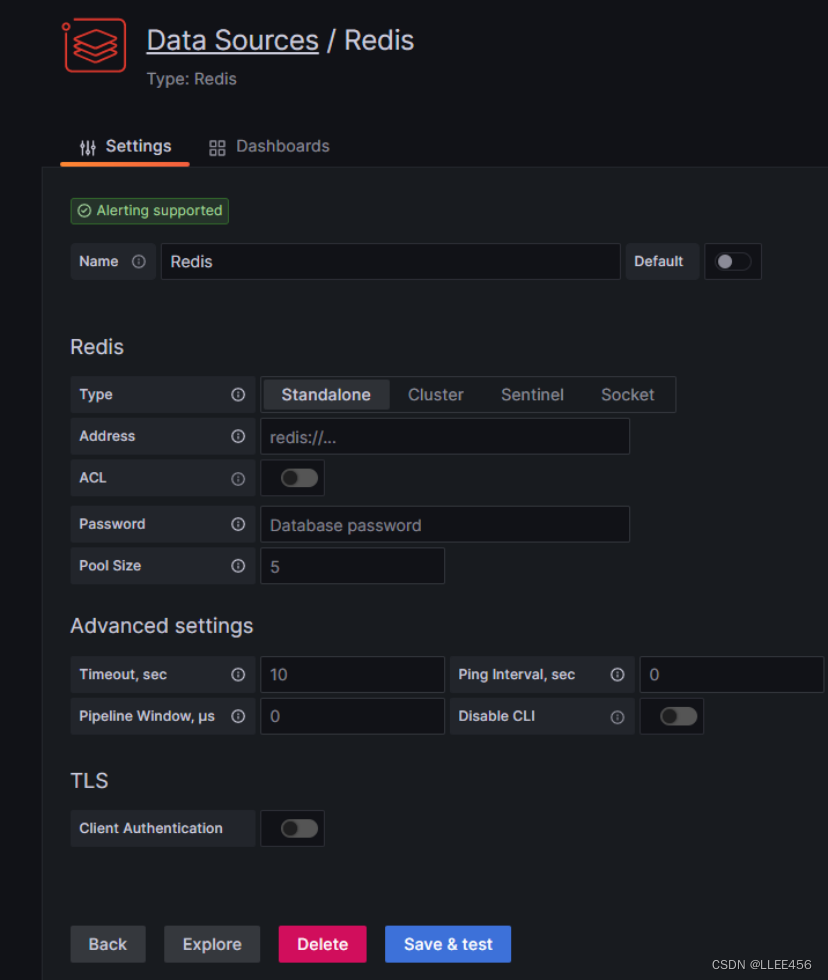Click the Pool Size info icon
Screen dimensions: 828x980
coord(238,566)
